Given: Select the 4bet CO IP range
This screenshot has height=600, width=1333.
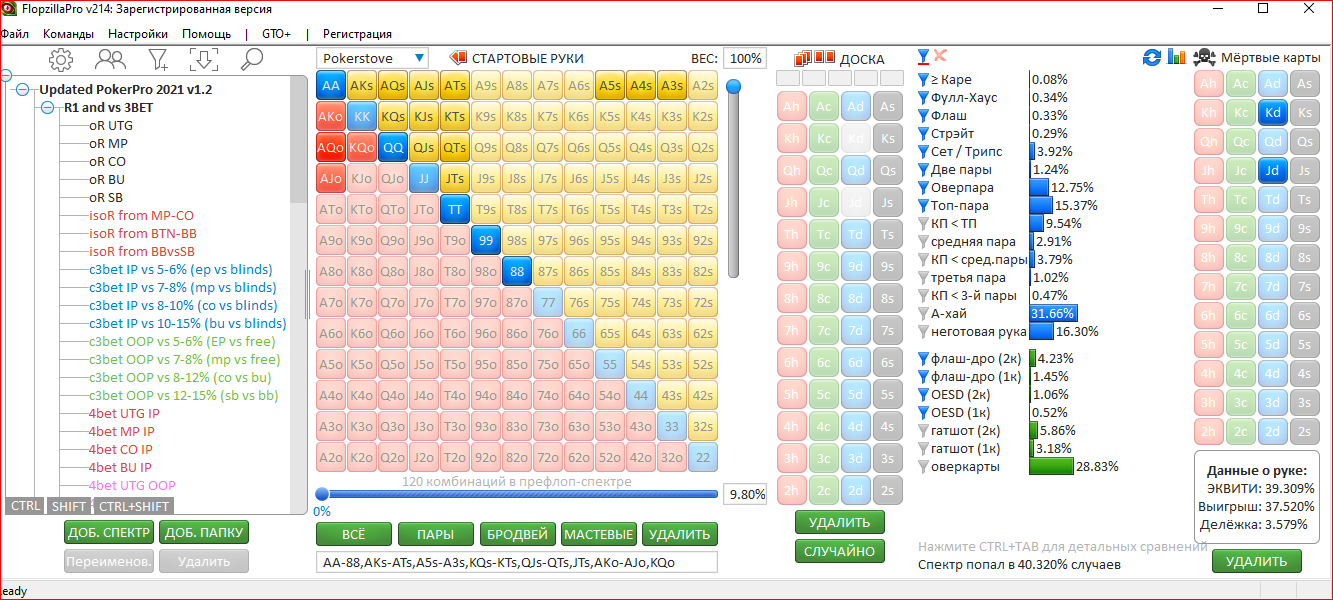Looking at the screenshot, I should tap(121, 449).
